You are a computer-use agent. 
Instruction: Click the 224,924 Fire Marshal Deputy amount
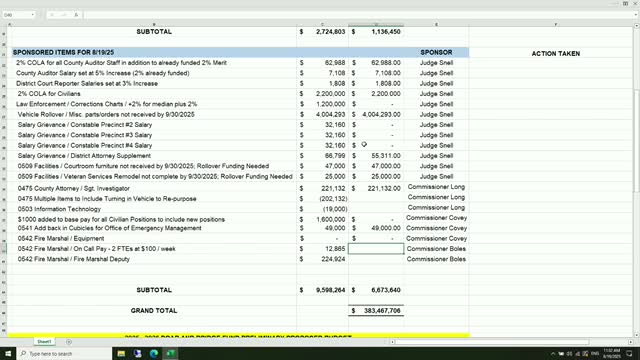tap(333, 259)
